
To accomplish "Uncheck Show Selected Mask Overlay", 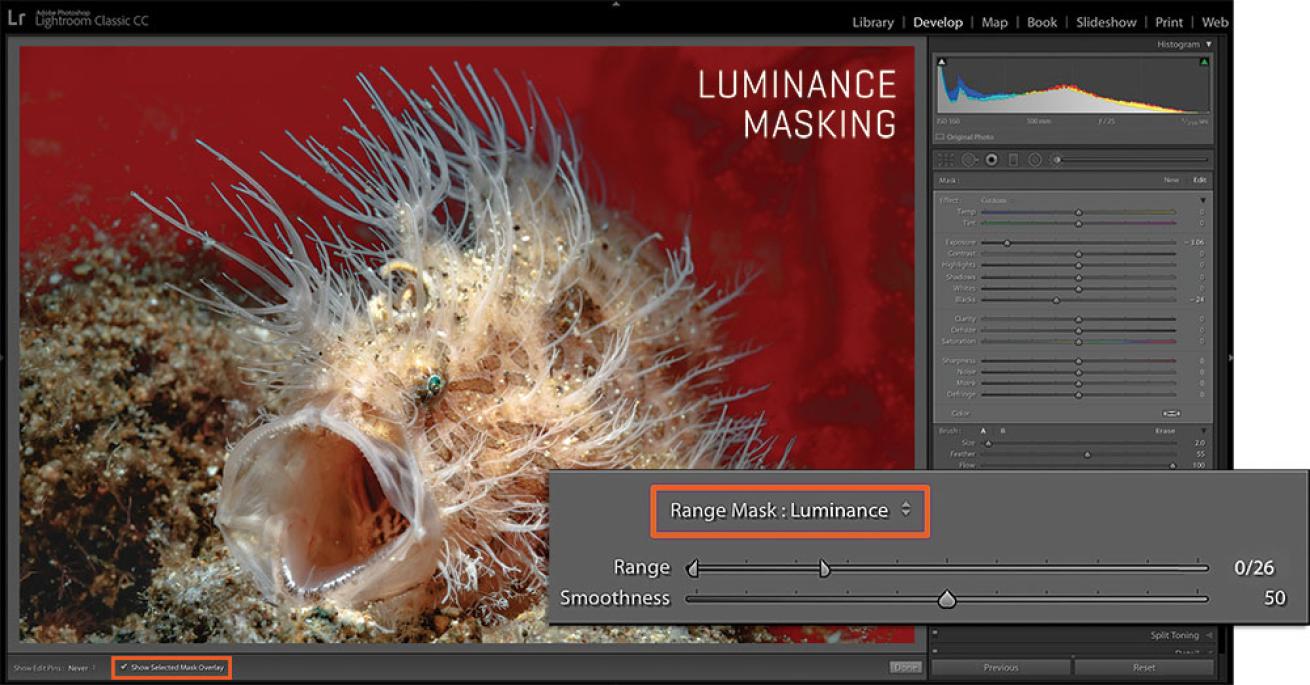I will [x=124, y=667].
